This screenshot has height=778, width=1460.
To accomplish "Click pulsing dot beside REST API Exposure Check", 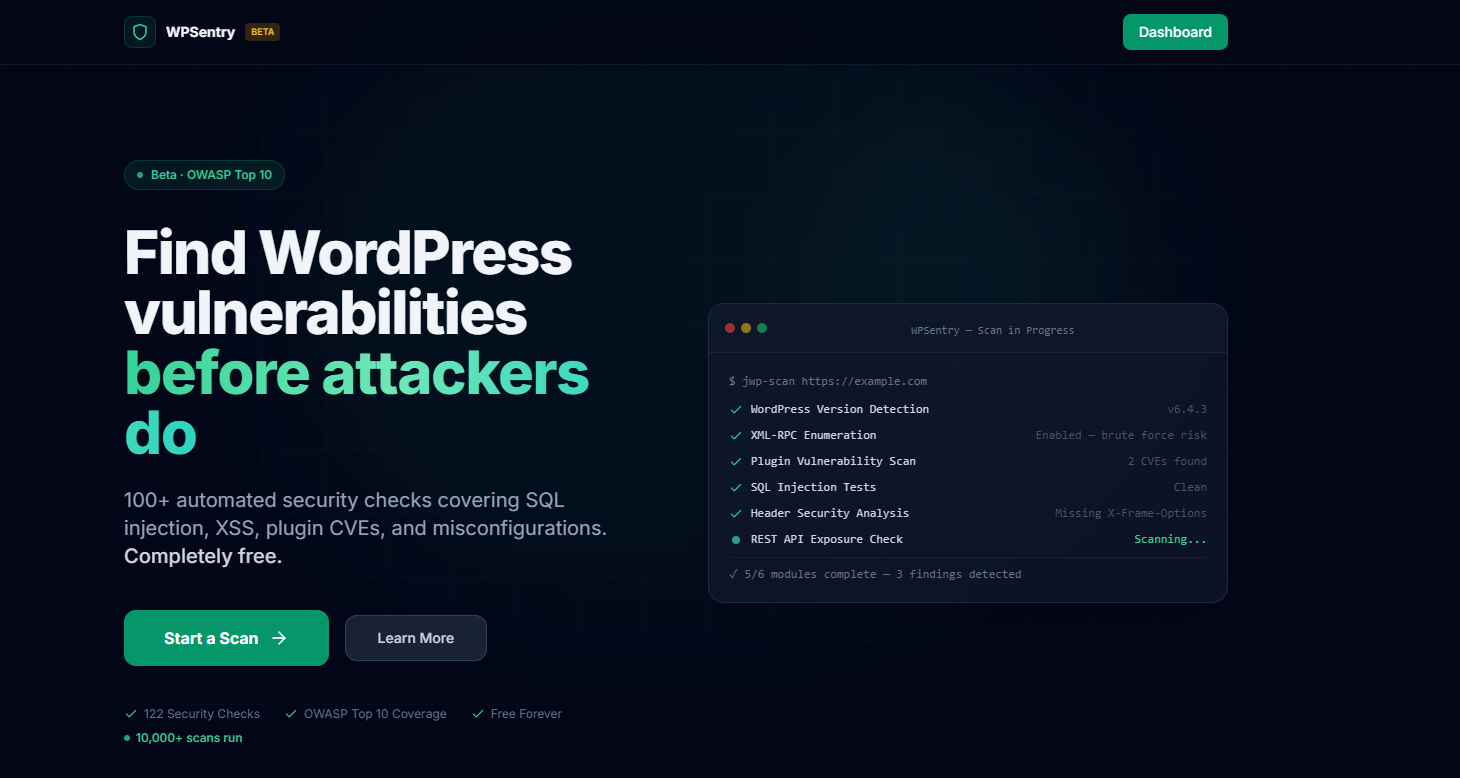I will [x=735, y=539].
